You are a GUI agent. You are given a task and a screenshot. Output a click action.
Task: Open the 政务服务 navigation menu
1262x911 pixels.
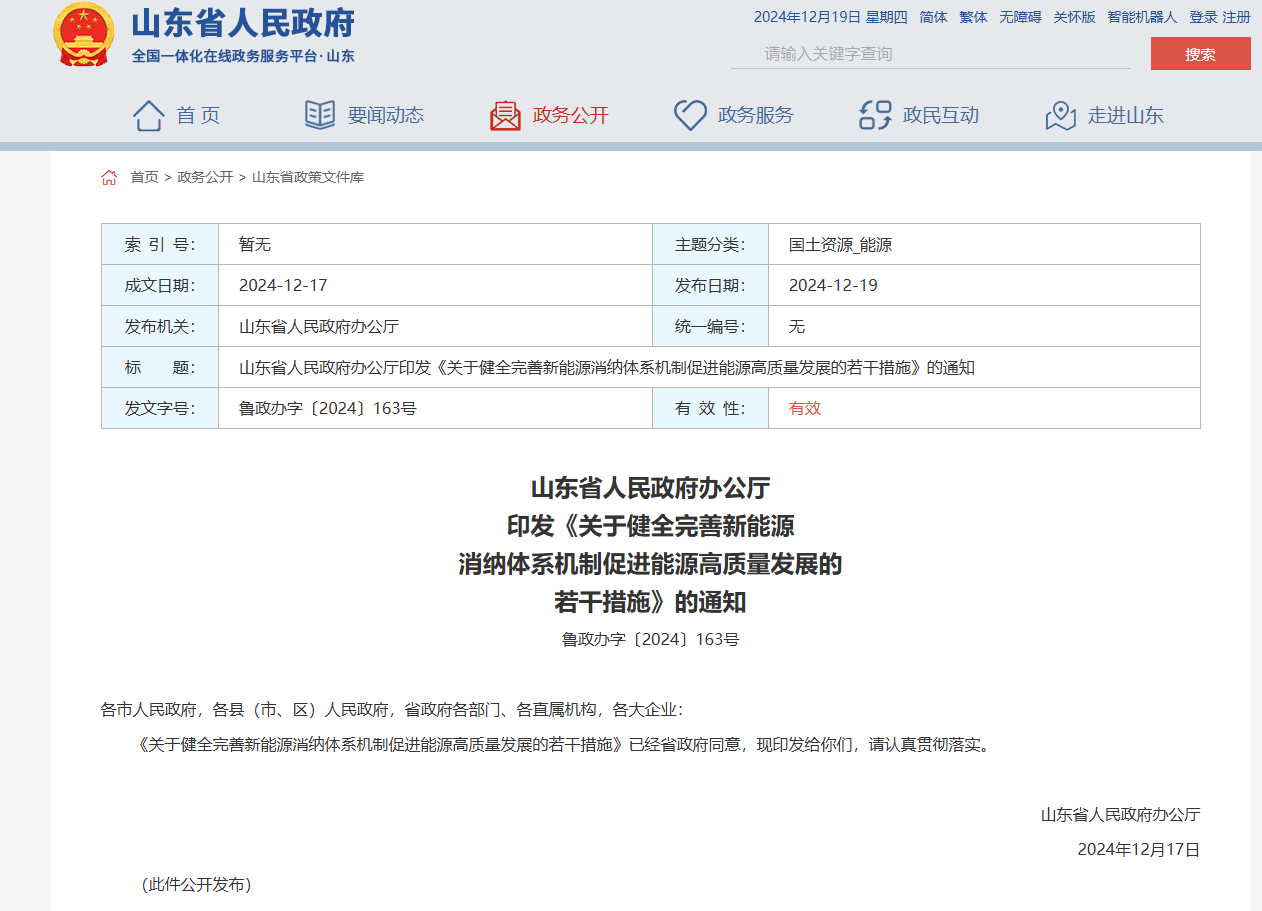[x=755, y=115]
